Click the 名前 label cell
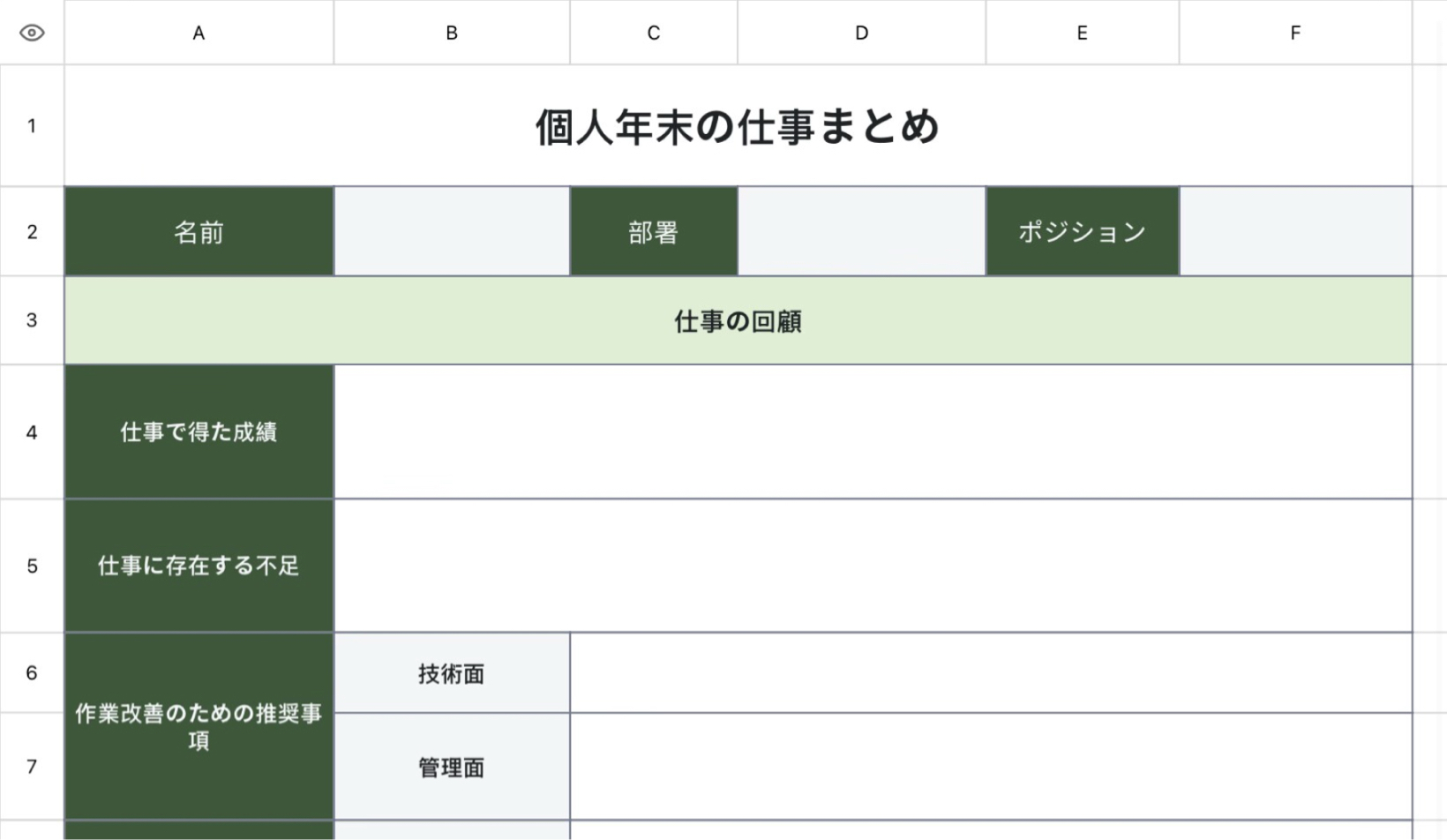Image resolution: width=1447 pixels, height=840 pixels. [x=199, y=231]
